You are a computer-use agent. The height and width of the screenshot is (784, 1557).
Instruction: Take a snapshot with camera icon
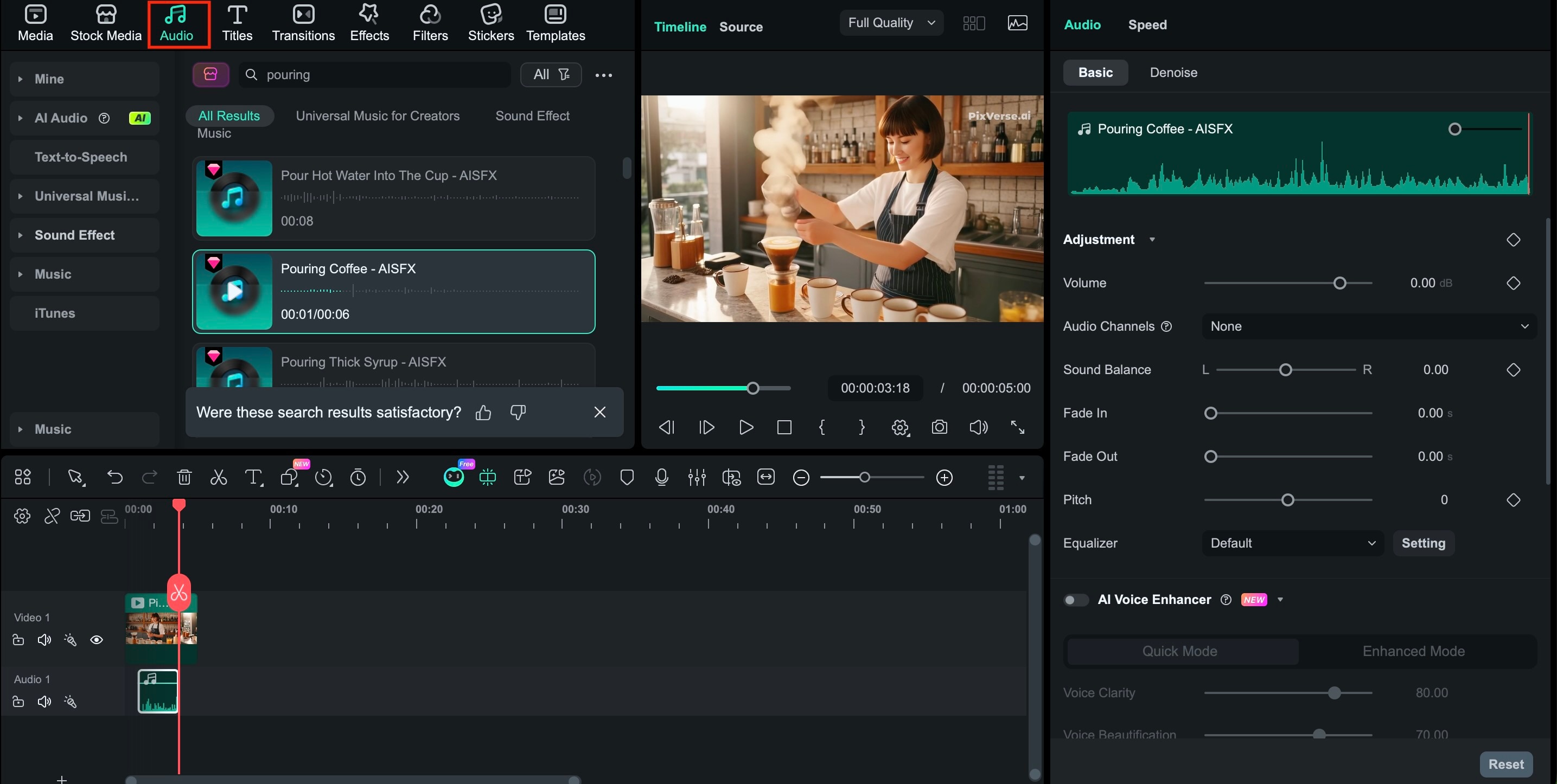coord(939,427)
